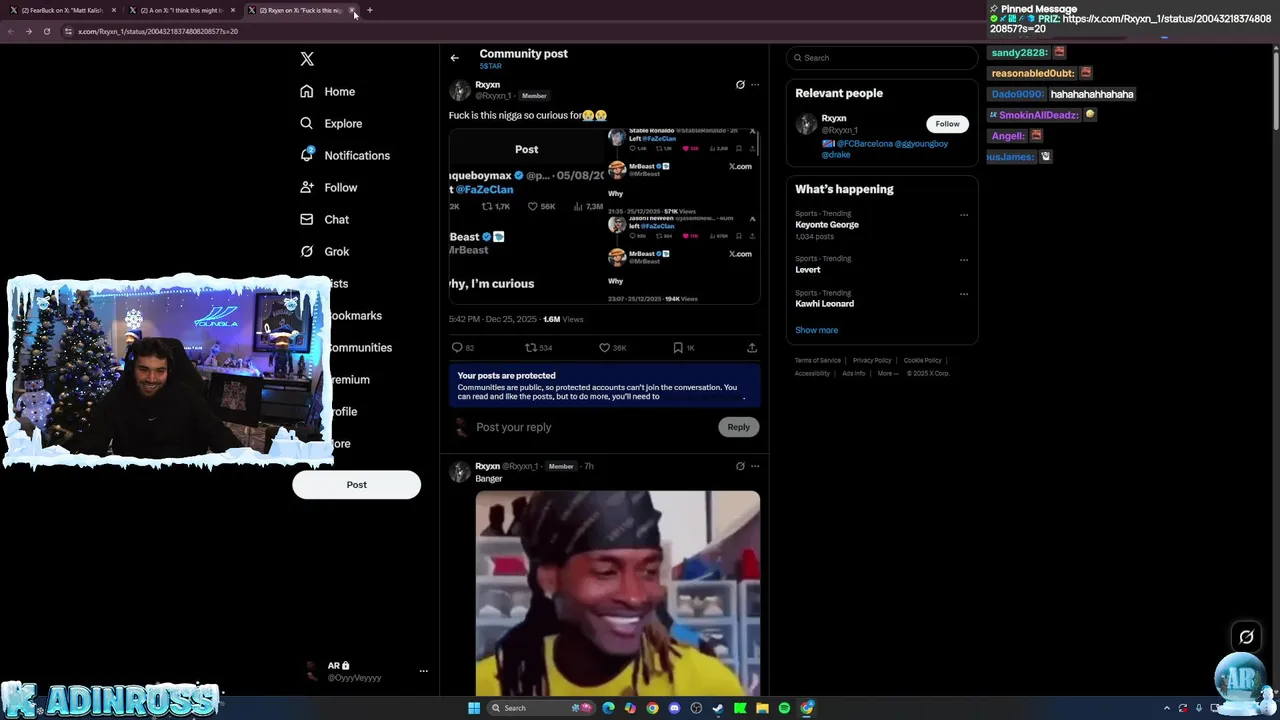
Task: Open the Levert trending topic
Action: 808,270
